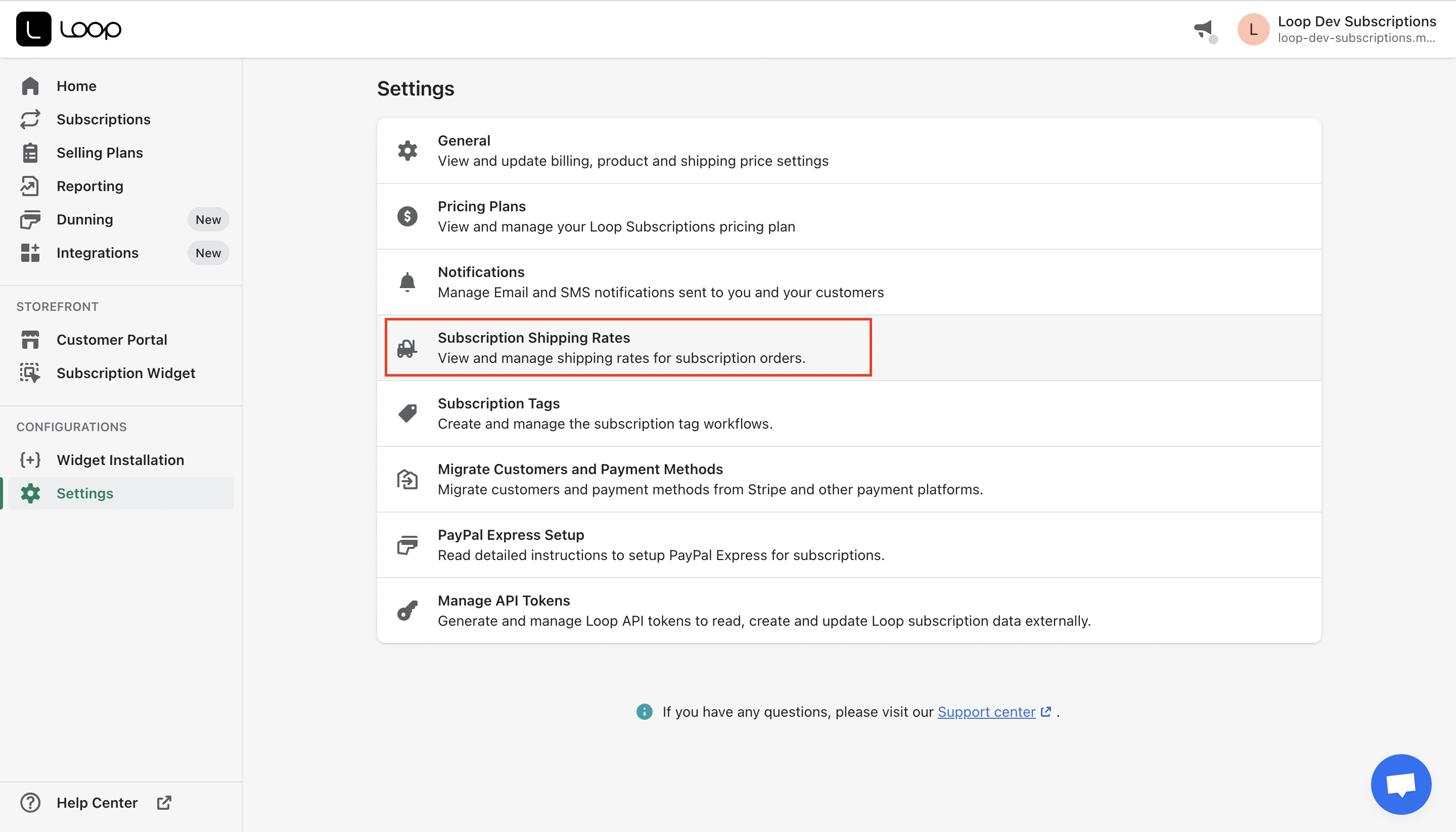This screenshot has width=1456, height=832.
Task: Click 'View and manage your Loop Subscriptions pricing plan'
Action: (x=616, y=227)
